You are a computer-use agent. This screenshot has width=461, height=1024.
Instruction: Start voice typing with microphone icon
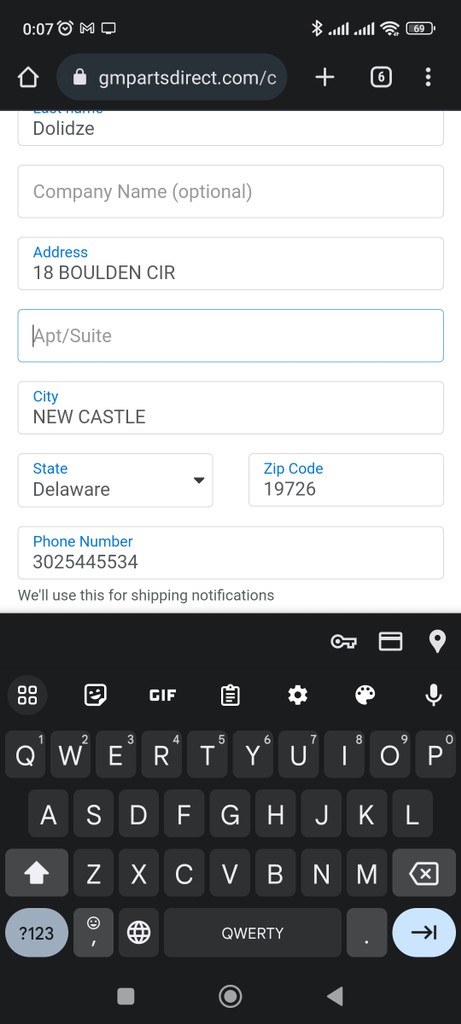(x=434, y=695)
